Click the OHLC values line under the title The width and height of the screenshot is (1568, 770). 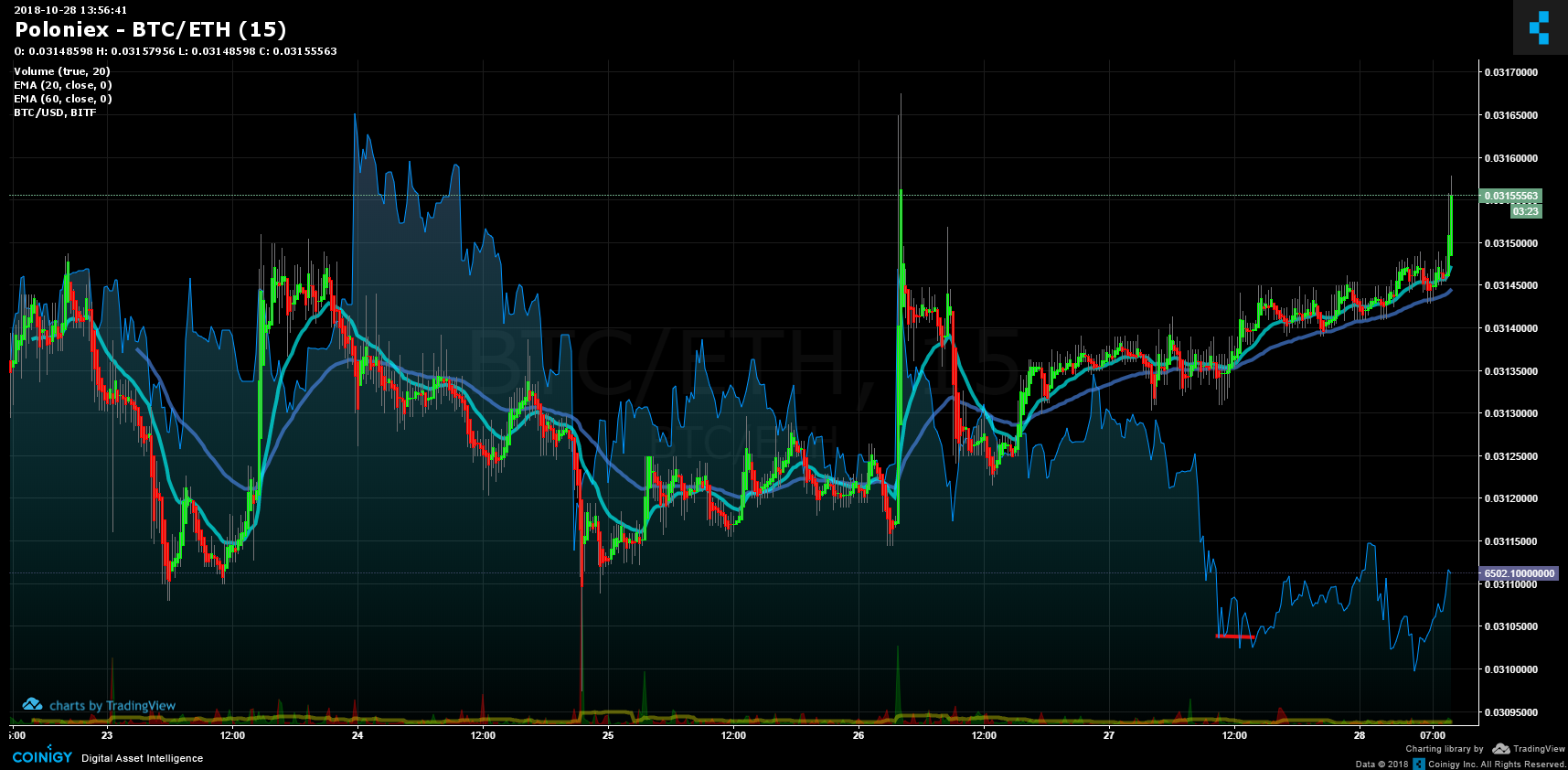176,51
